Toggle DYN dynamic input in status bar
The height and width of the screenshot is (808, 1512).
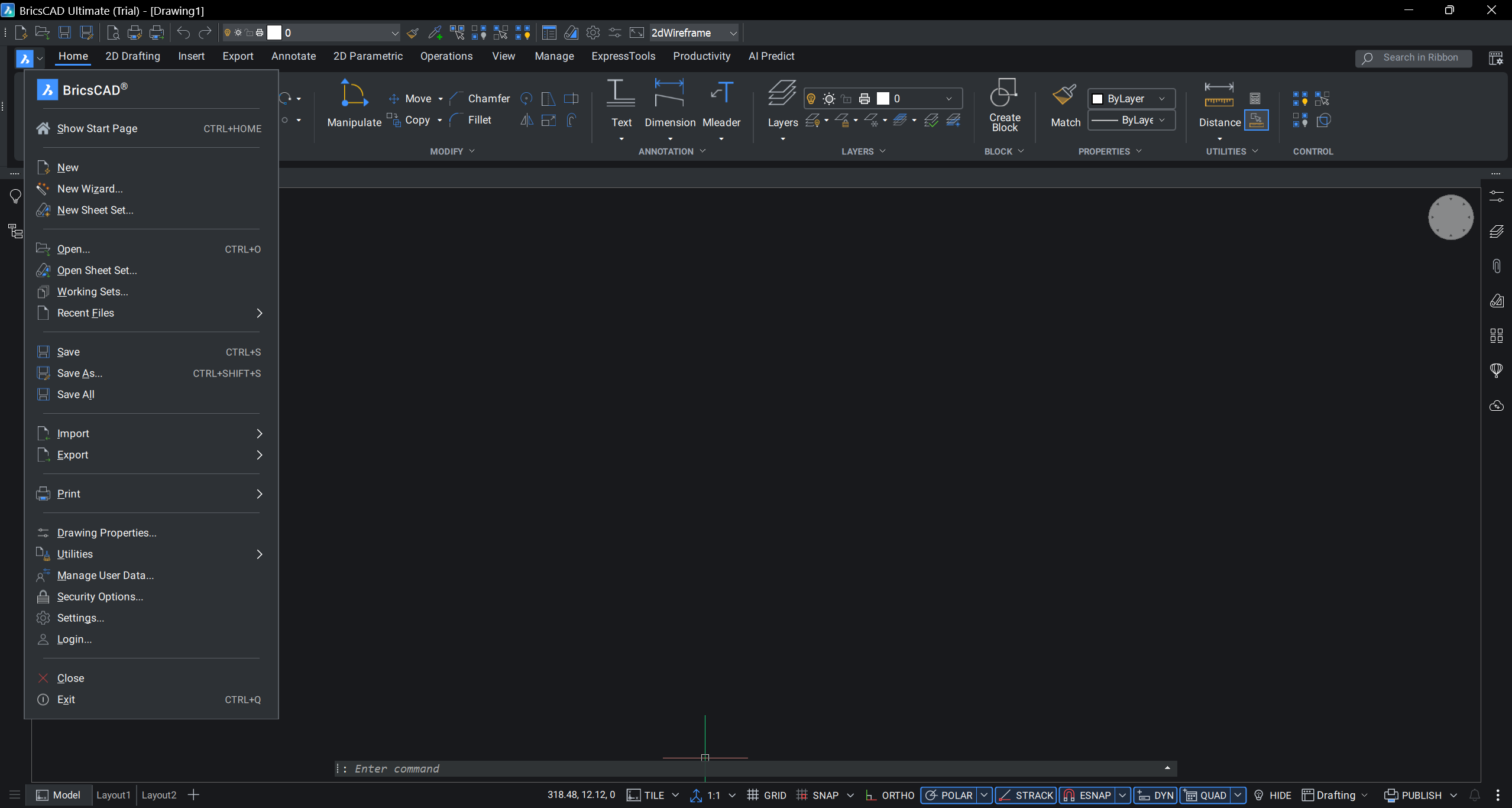[1155, 796]
